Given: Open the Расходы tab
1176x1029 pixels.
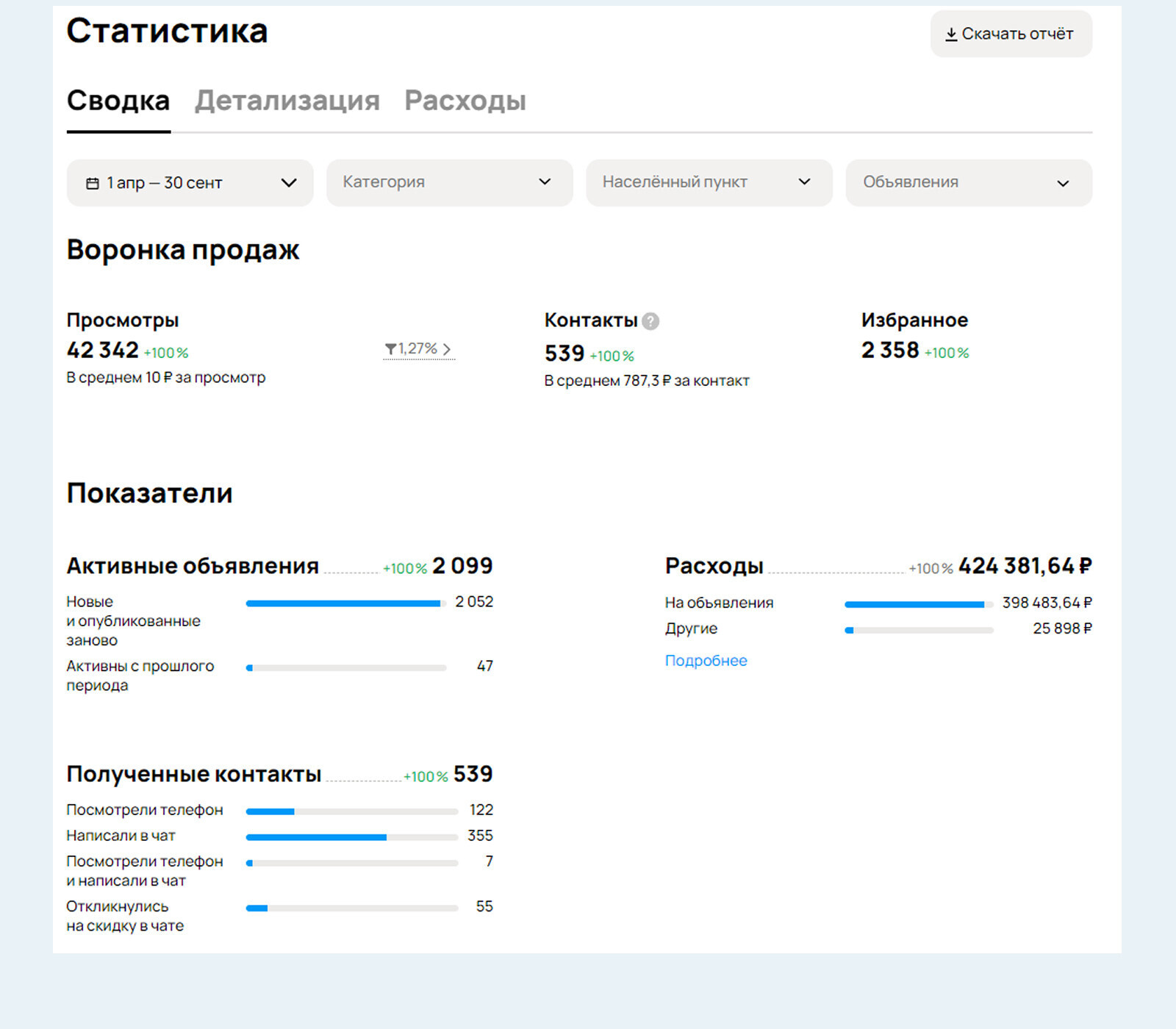Looking at the screenshot, I should click(465, 101).
